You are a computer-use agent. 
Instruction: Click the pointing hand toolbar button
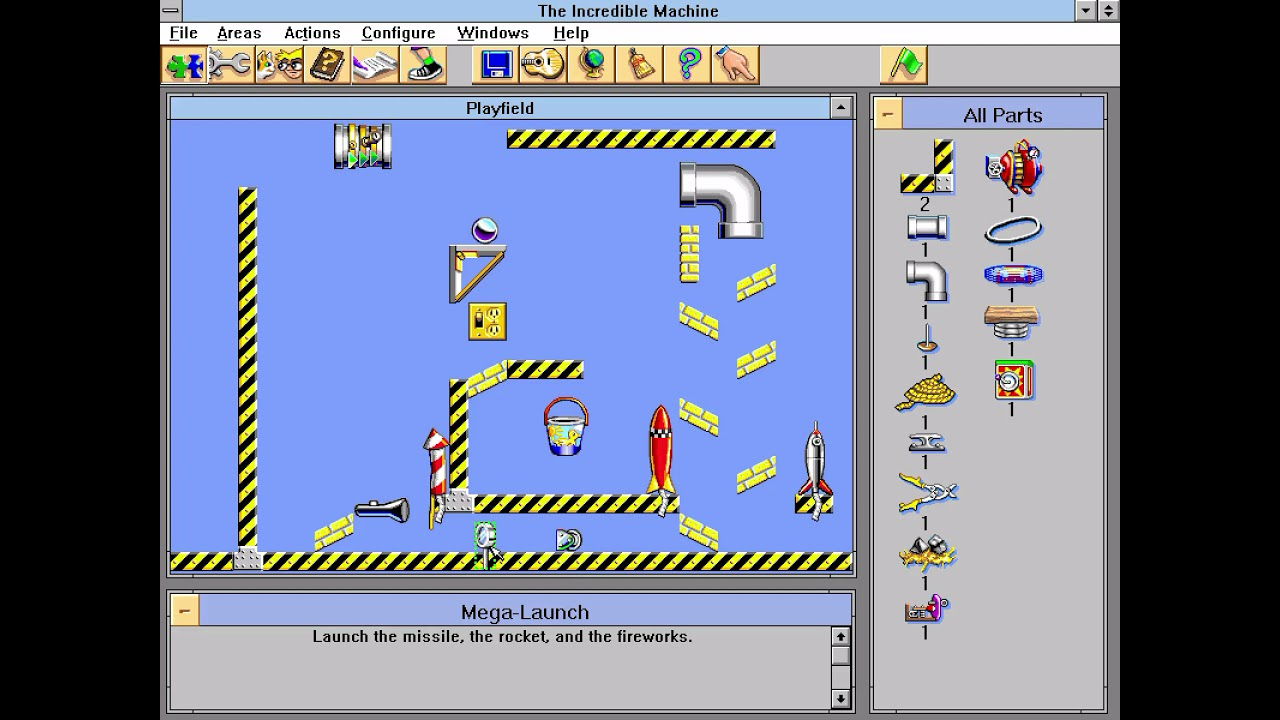coord(735,65)
